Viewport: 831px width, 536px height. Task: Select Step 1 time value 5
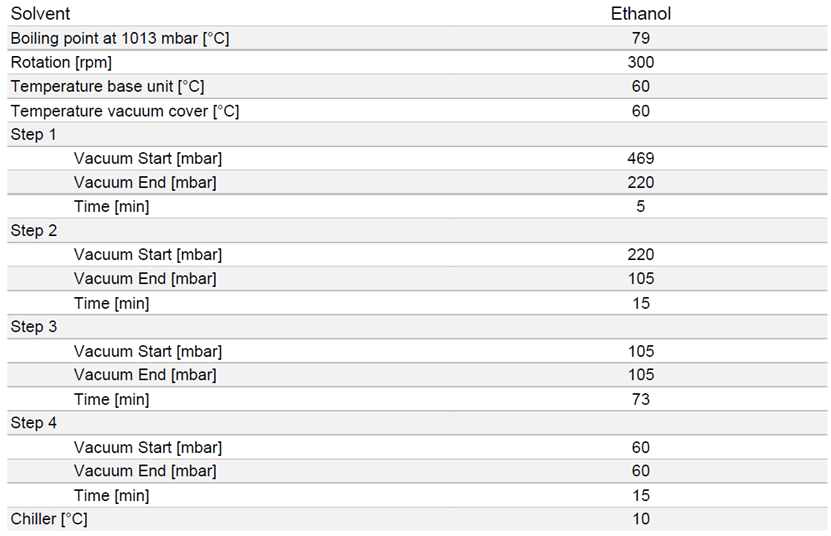(x=640, y=207)
